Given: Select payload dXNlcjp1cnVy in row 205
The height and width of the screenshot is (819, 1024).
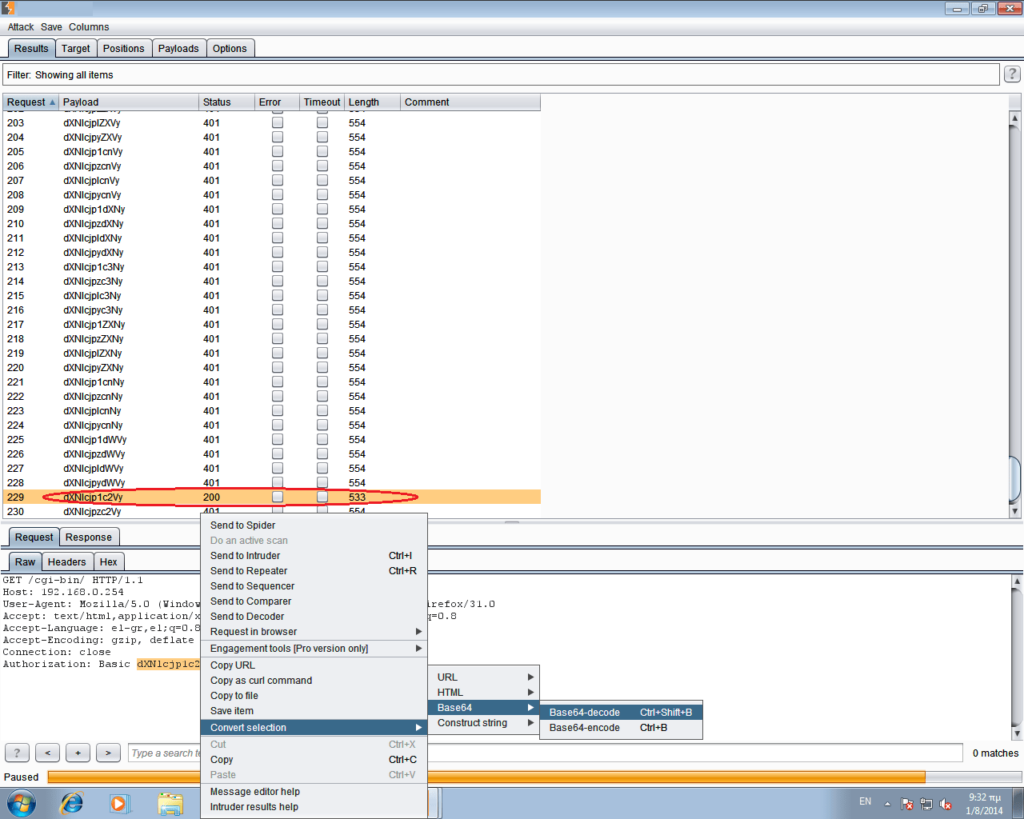Looking at the screenshot, I should tap(93, 152).
